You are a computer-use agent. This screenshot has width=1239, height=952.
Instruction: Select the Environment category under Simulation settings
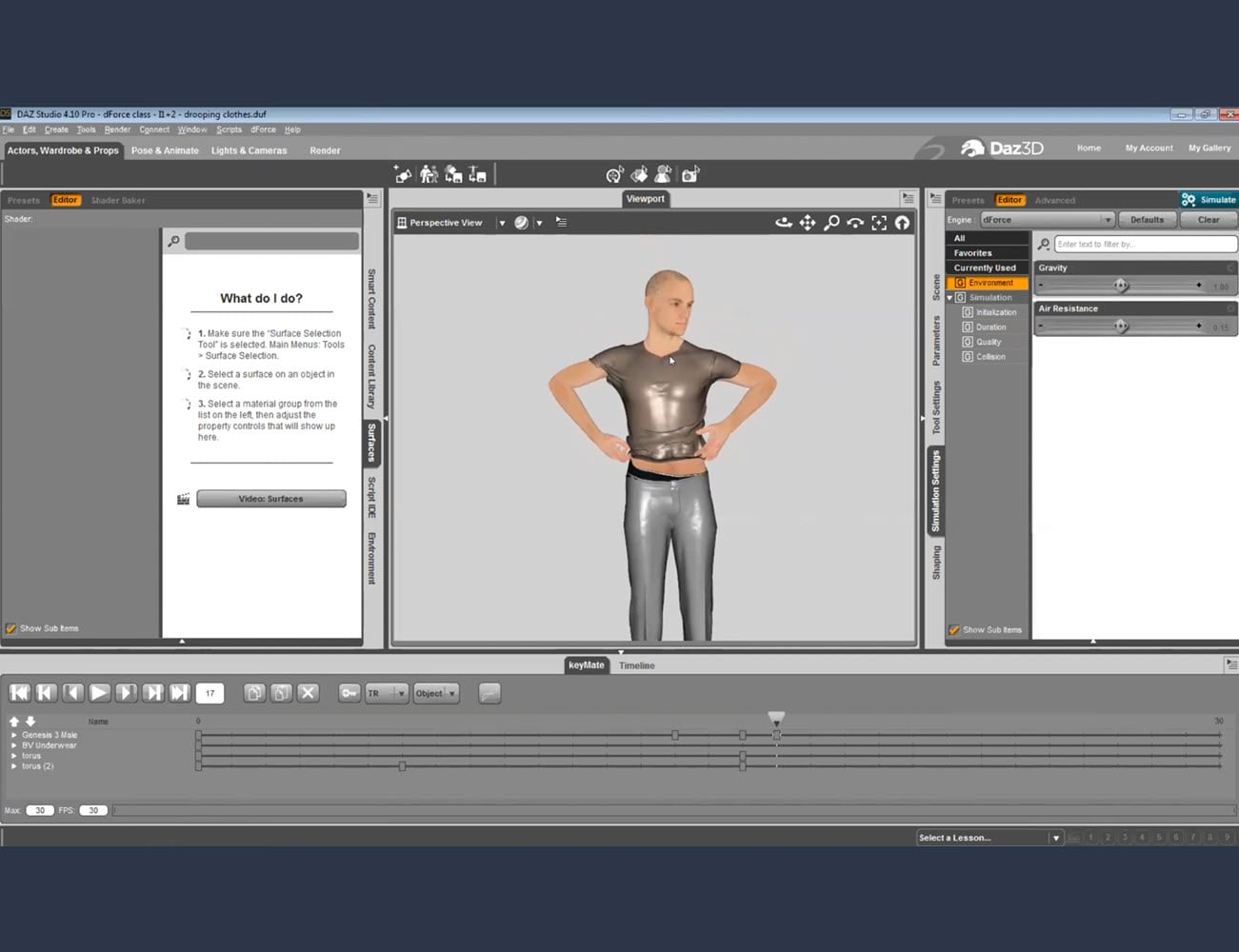(x=991, y=282)
